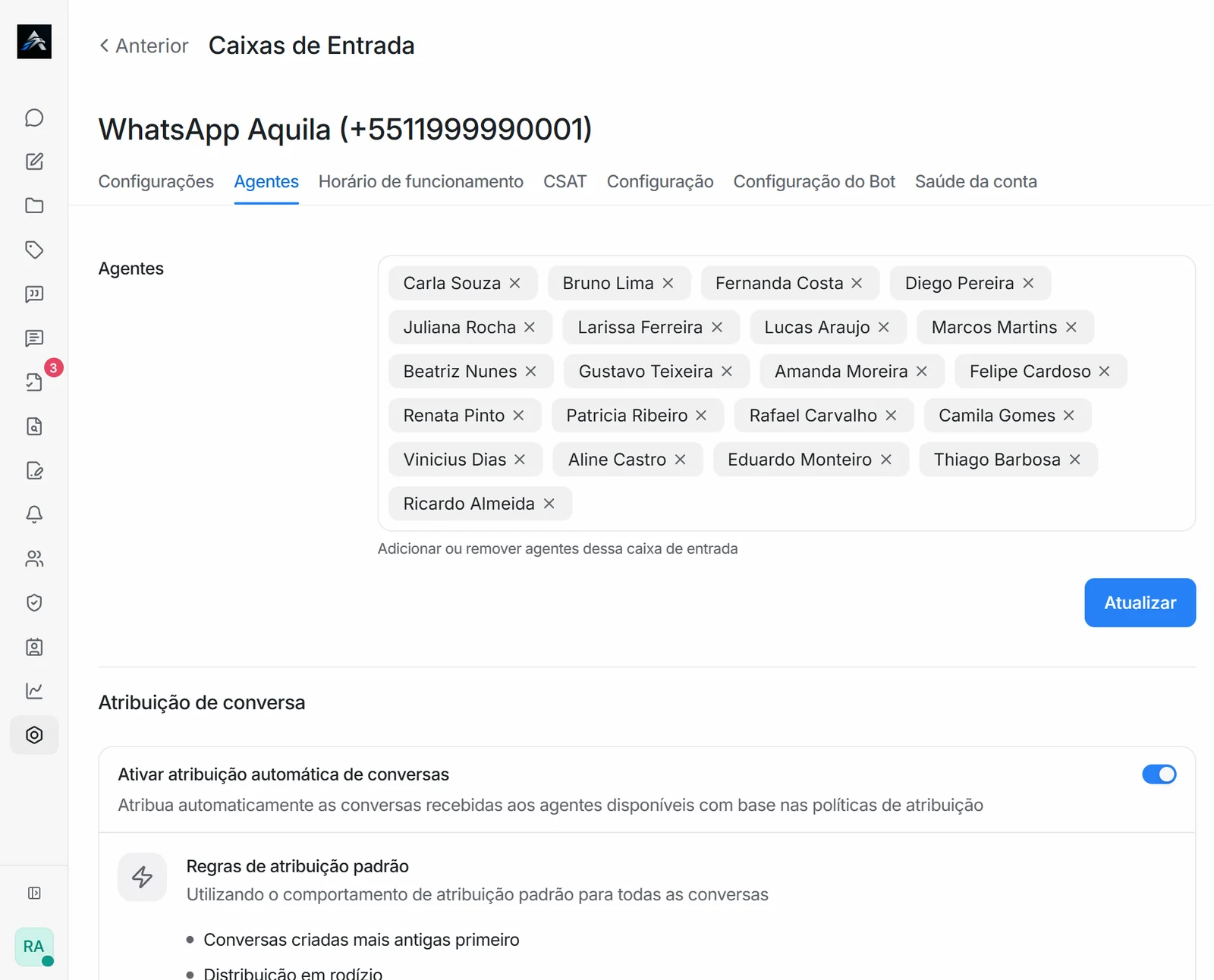Remove agent Amanda Moreira

pyautogui.click(x=922, y=371)
